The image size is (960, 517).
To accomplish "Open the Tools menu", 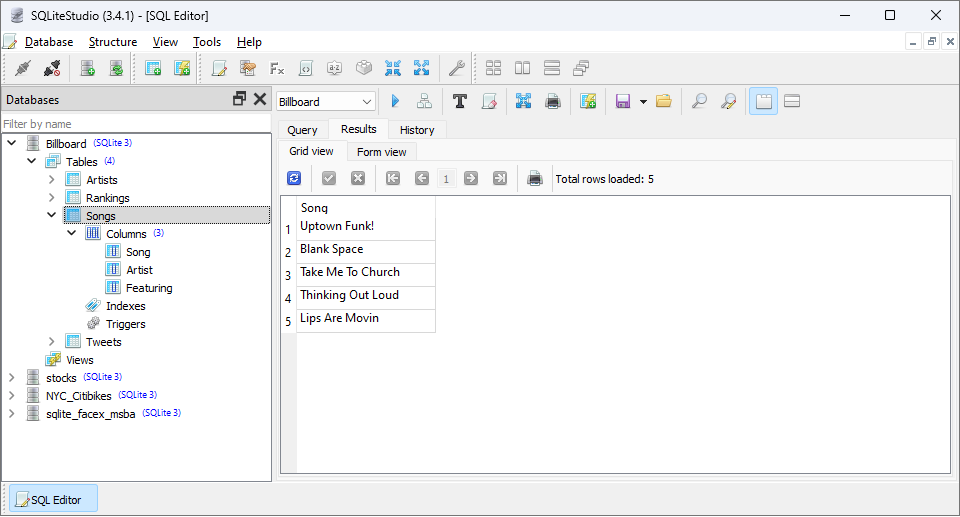I will 207,42.
